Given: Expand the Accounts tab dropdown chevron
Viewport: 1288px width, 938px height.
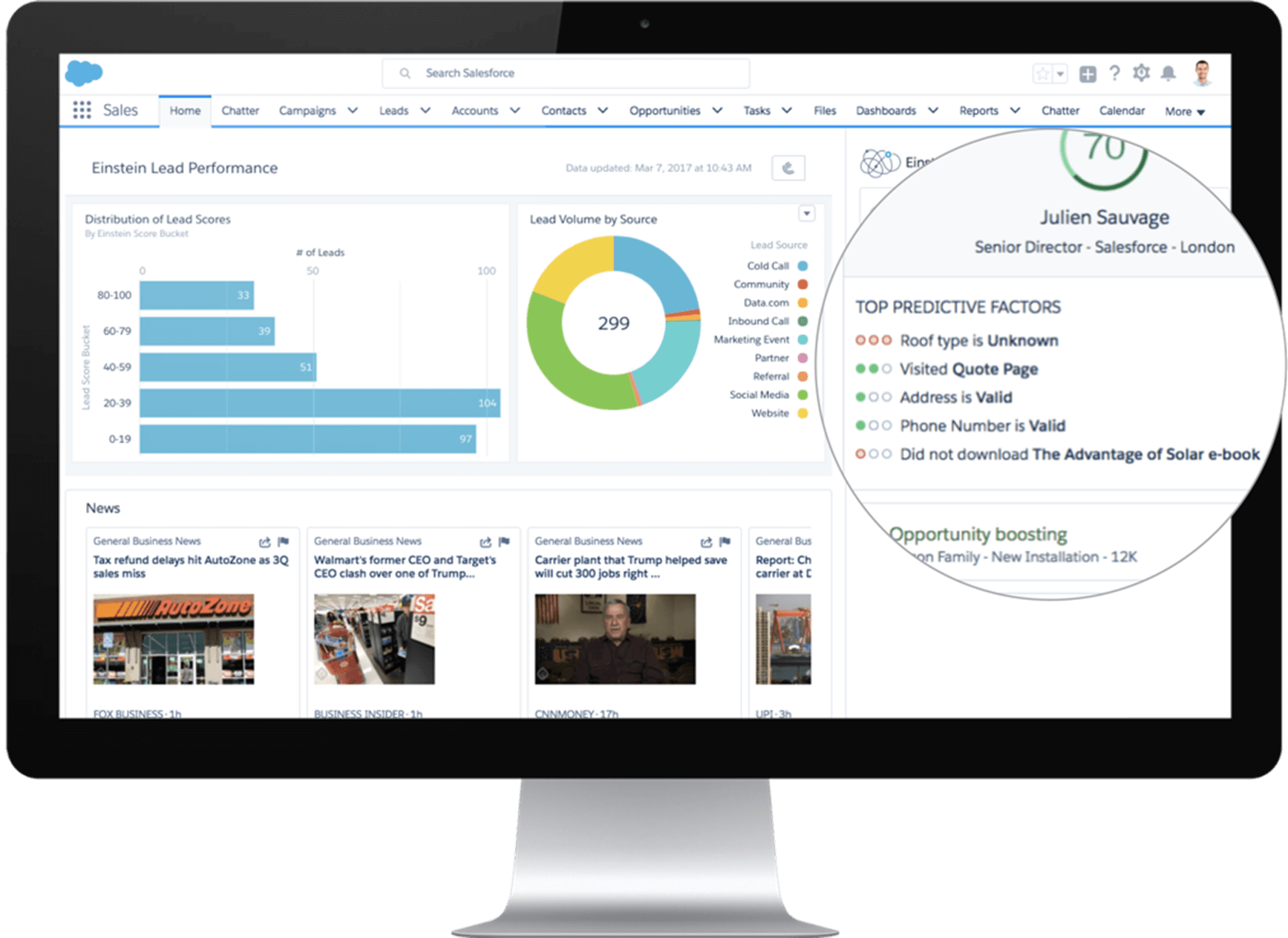Looking at the screenshot, I should 514,111.
